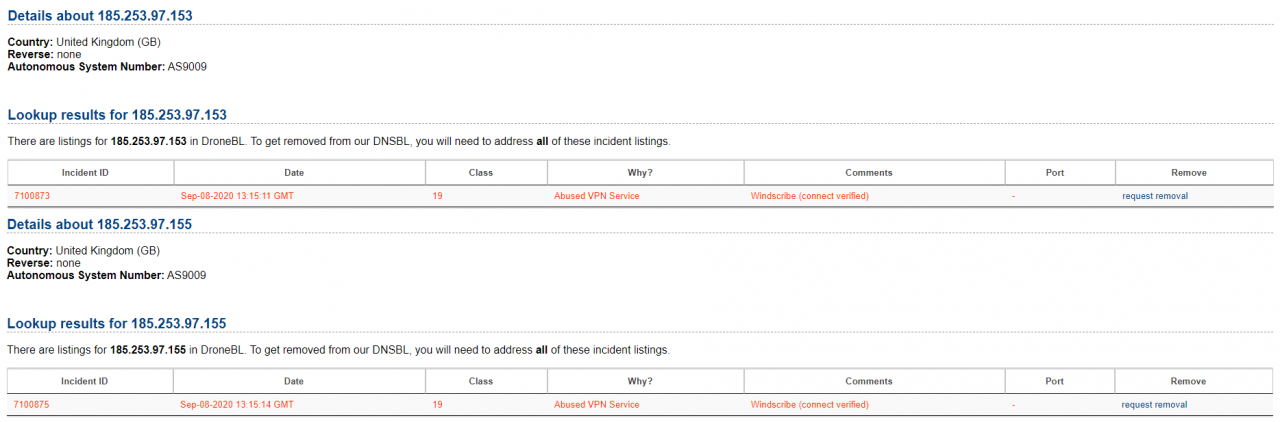Viewport: 1280px width, 422px height.
Task: Click "Abused VPN Service" for incident 7100873
Action: 596,196
